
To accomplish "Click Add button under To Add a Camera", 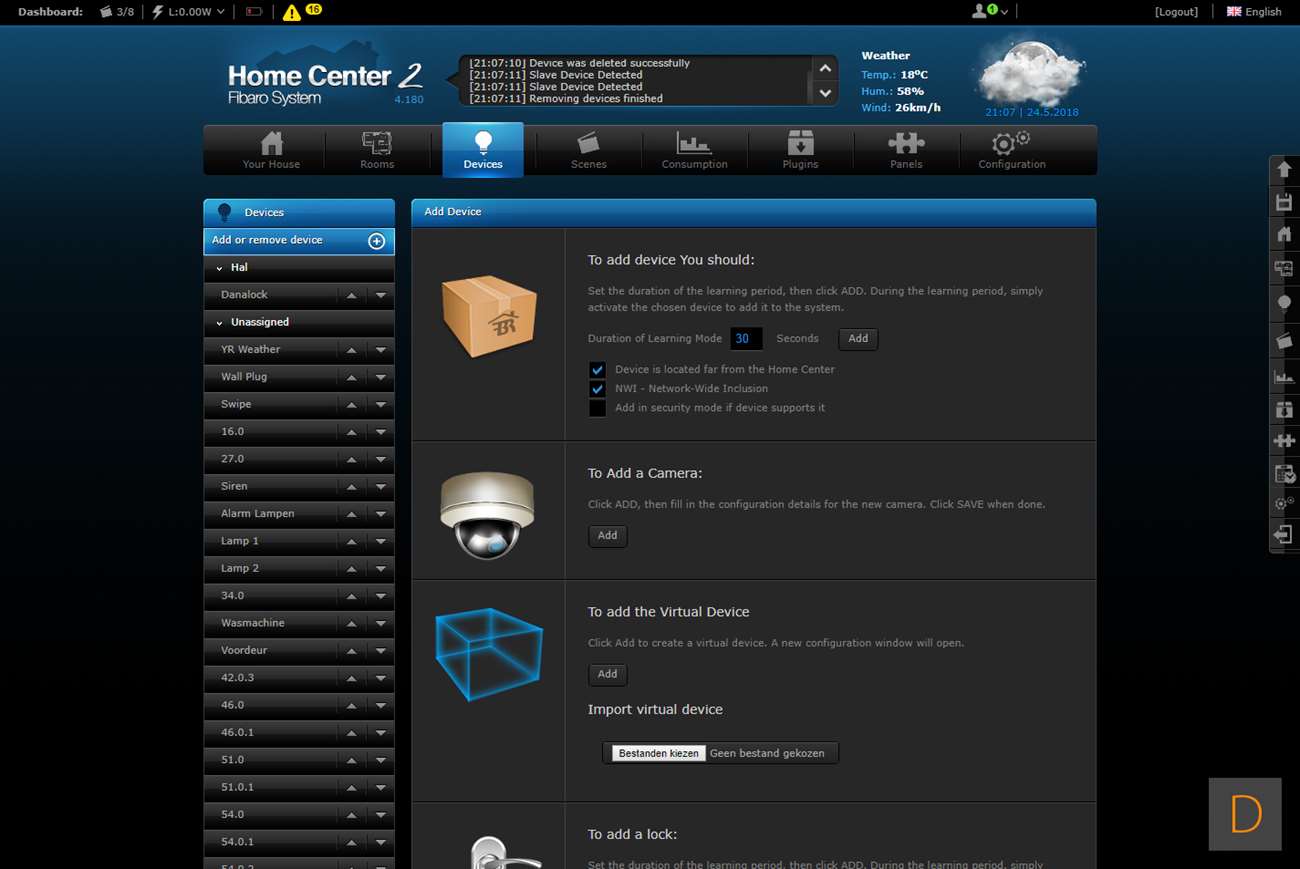I will (607, 536).
